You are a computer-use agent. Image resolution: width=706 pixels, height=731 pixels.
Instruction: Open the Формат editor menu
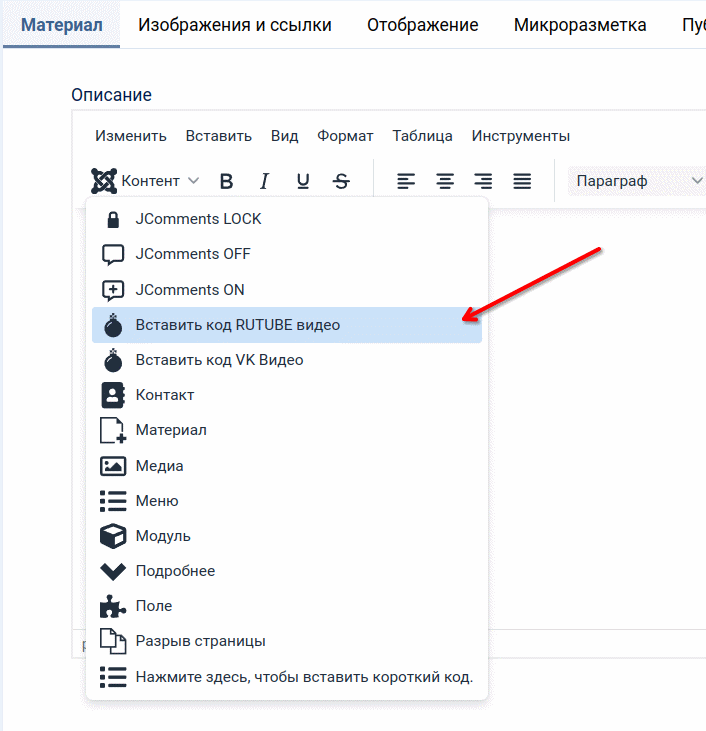[345, 136]
